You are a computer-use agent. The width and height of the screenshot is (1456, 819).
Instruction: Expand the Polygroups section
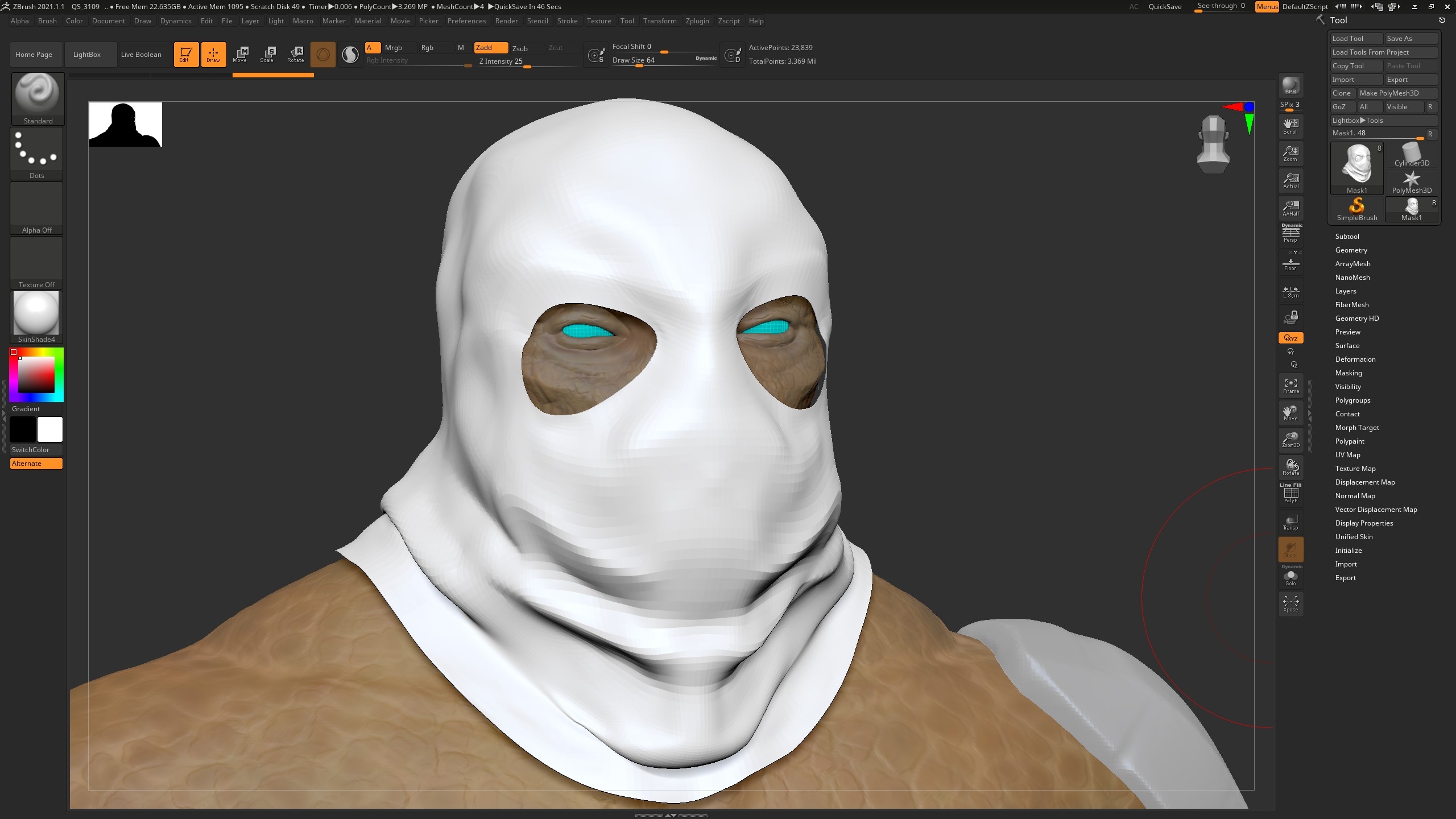click(x=1352, y=400)
